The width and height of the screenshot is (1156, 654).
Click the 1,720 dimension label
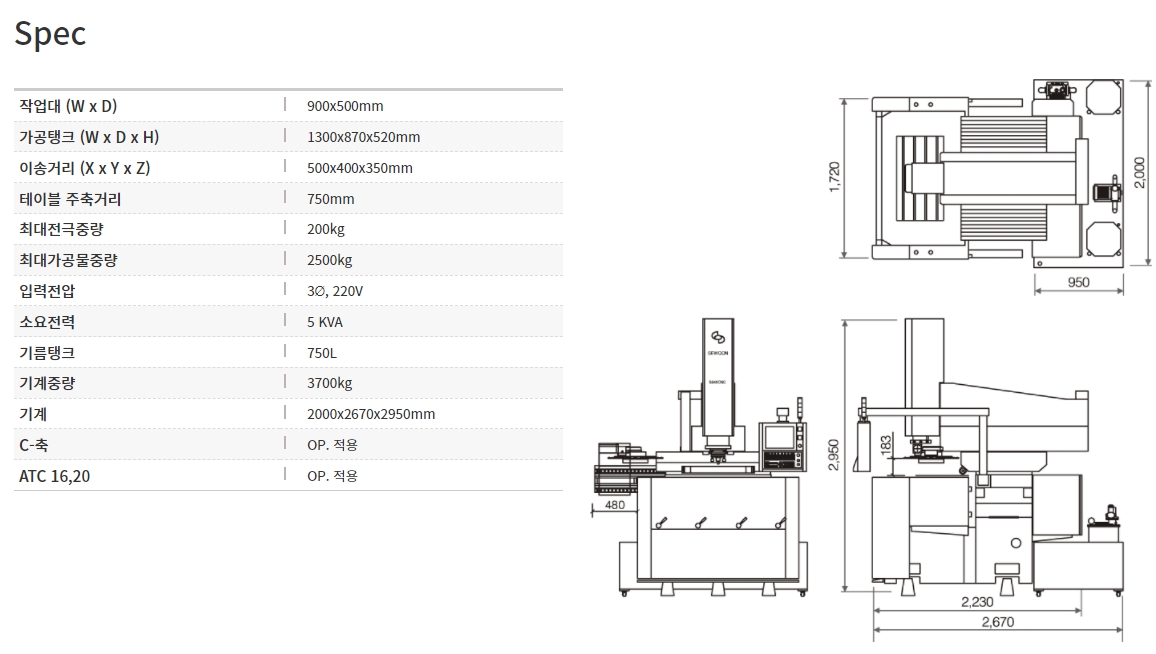(x=835, y=178)
